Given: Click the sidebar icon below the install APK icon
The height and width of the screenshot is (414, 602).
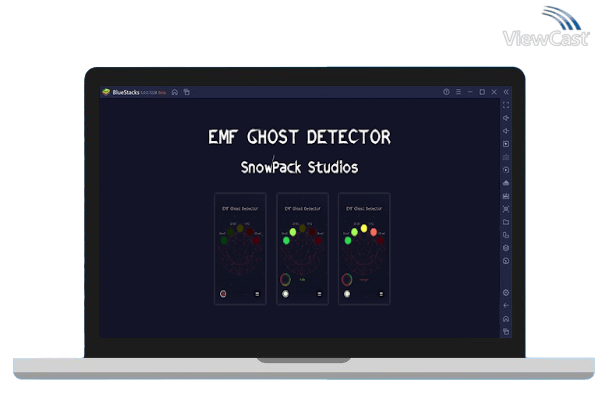Looking at the screenshot, I should point(506,196).
